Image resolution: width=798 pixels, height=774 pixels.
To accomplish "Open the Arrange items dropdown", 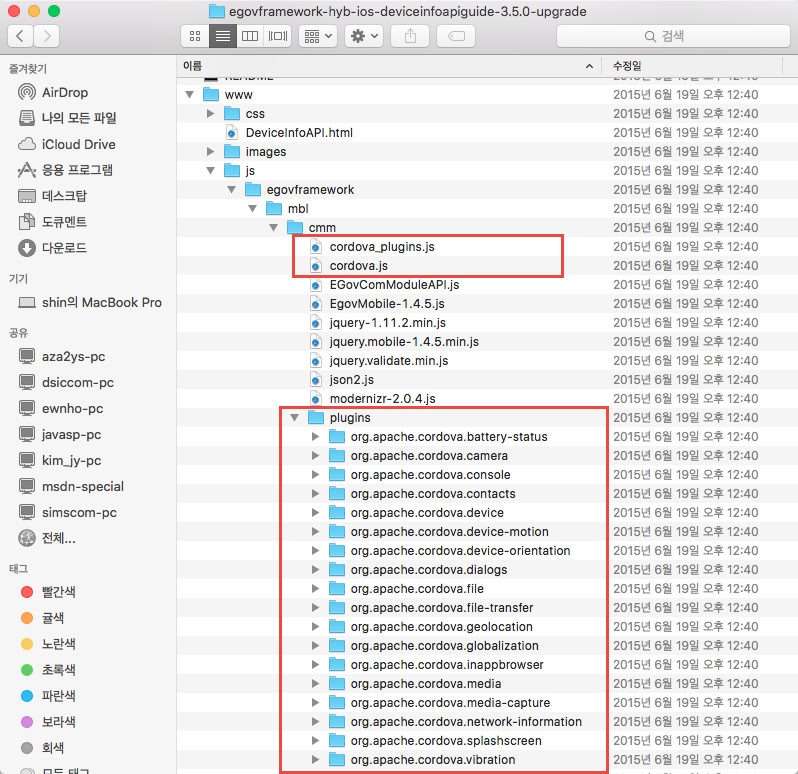I will point(319,36).
